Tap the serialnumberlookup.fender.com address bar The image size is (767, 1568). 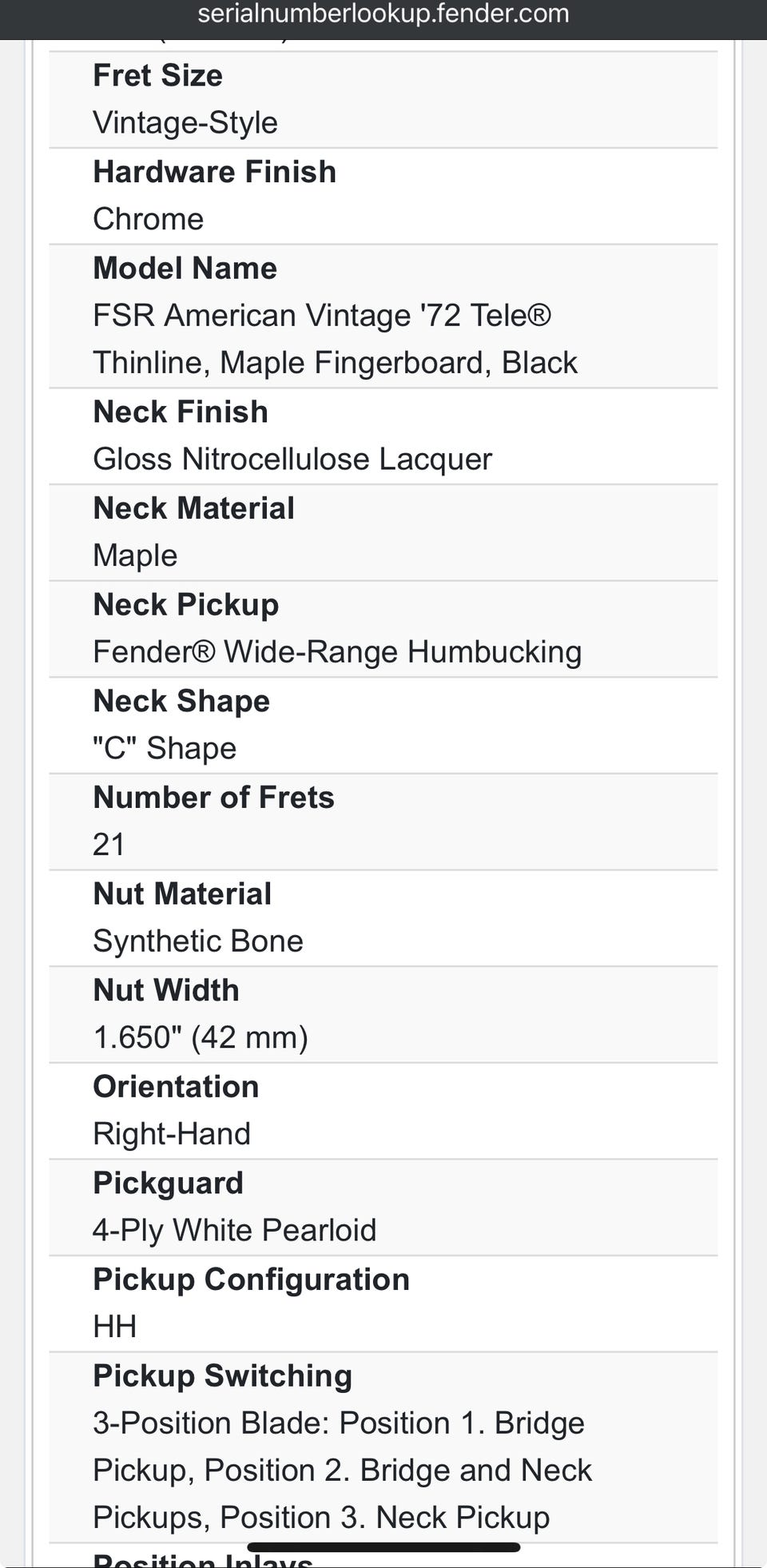click(x=383, y=14)
